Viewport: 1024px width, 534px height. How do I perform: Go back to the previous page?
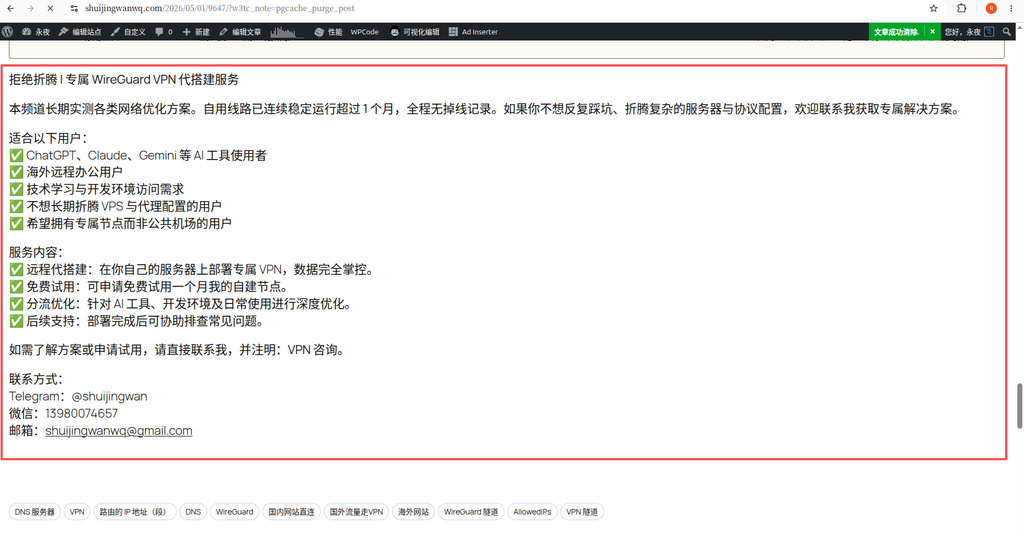[10, 8]
